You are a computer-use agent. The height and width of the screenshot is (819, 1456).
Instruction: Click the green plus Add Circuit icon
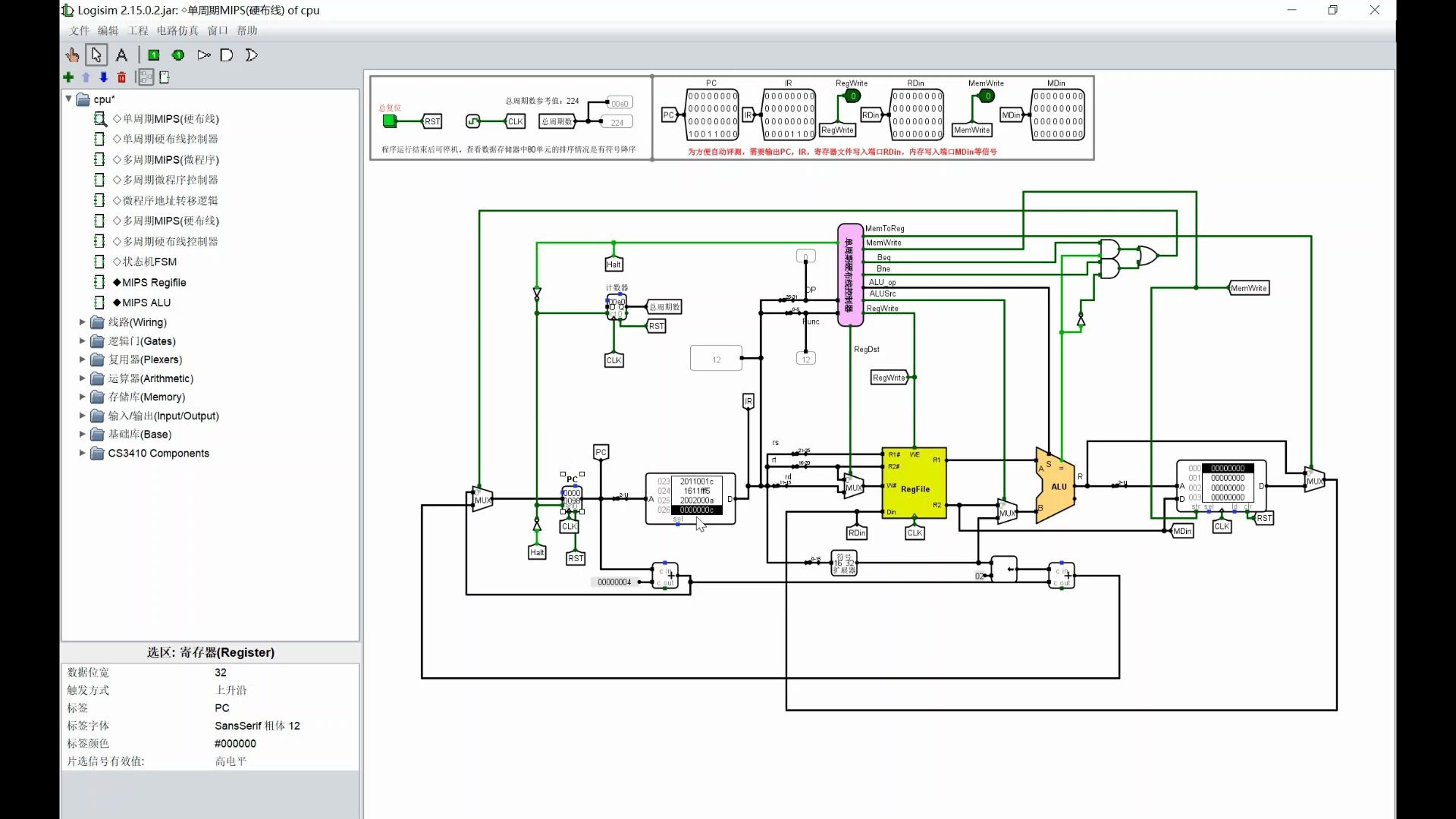coord(68,77)
